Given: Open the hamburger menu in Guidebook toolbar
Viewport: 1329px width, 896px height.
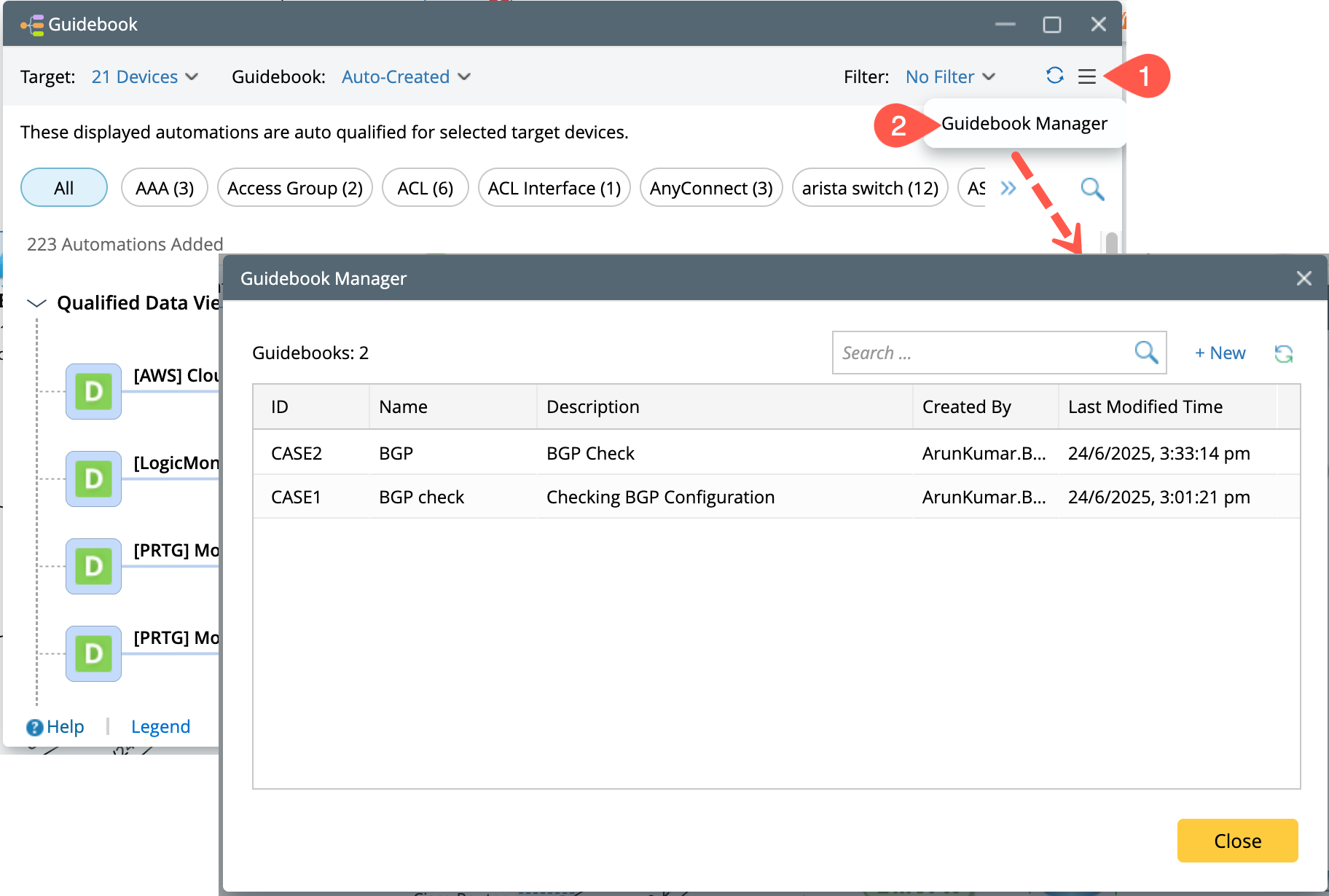Looking at the screenshot, I should tap(1086, 76).
